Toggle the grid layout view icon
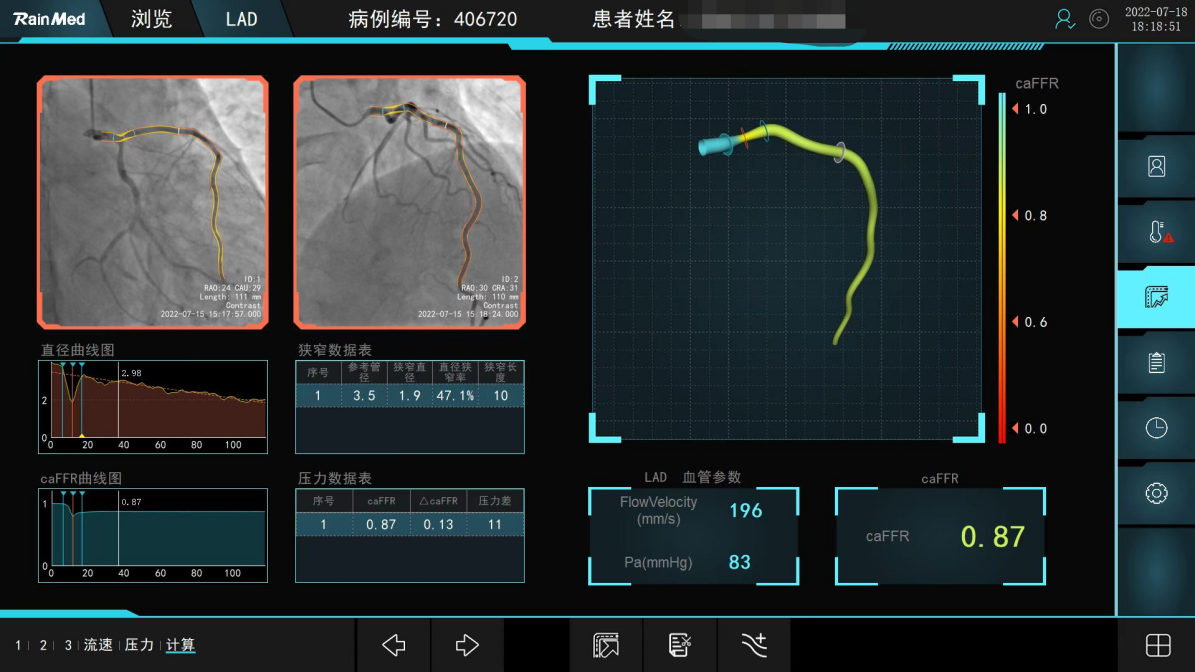Viewport: 1195px width, 672px height. (1158, 645)
